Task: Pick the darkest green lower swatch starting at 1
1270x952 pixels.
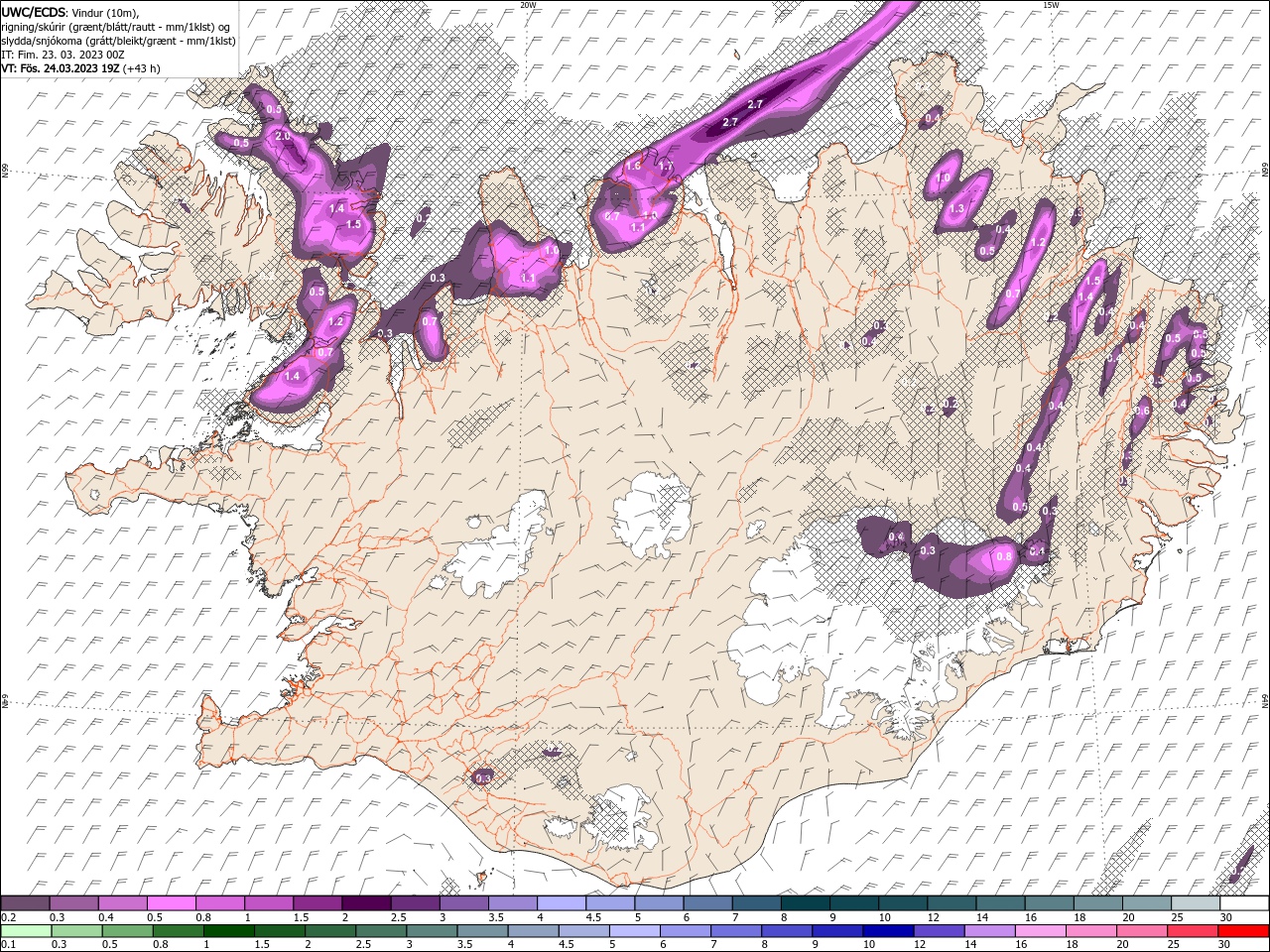Action: pyautogui.click(x=228, y=930)
